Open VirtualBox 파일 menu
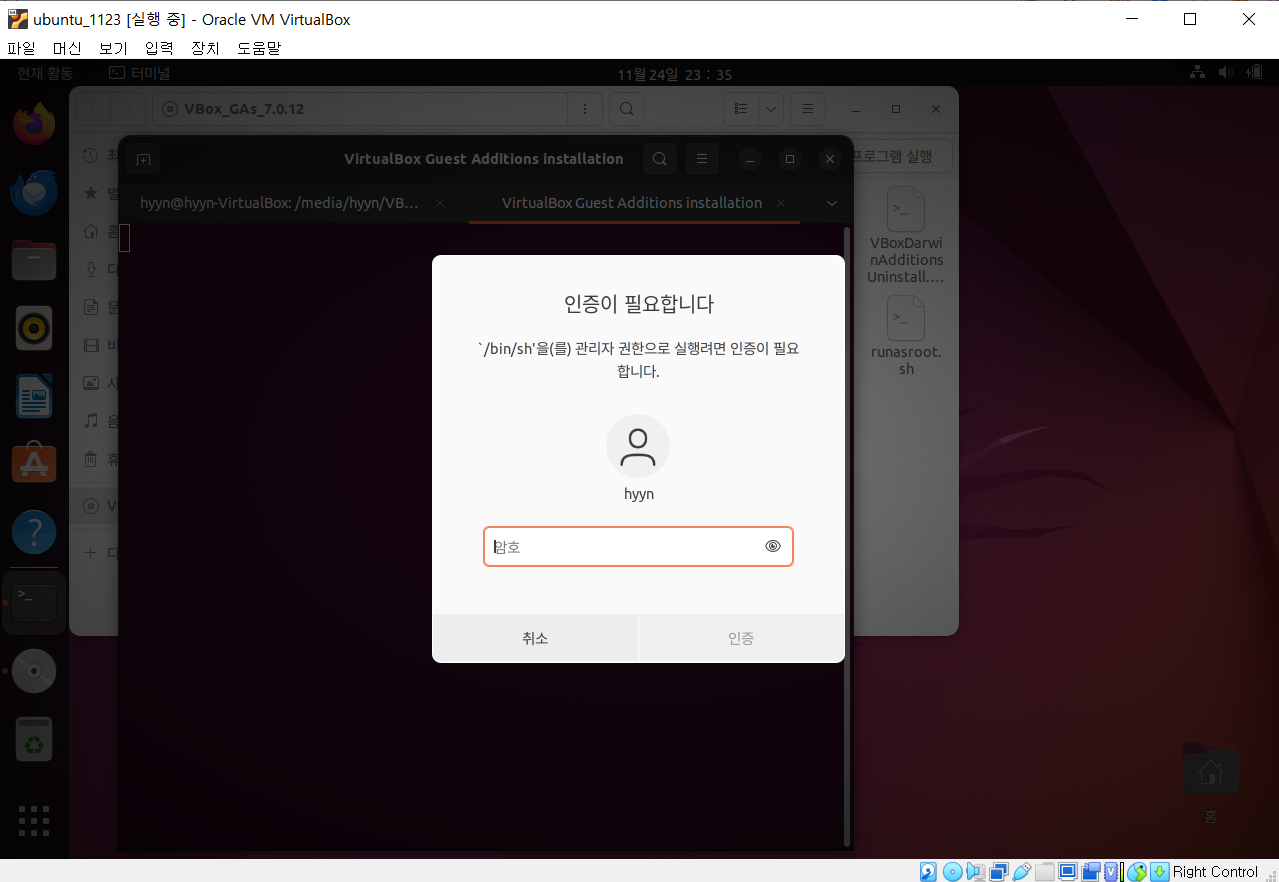Viewport: 1279px width, 882px height. pos(21,47)
